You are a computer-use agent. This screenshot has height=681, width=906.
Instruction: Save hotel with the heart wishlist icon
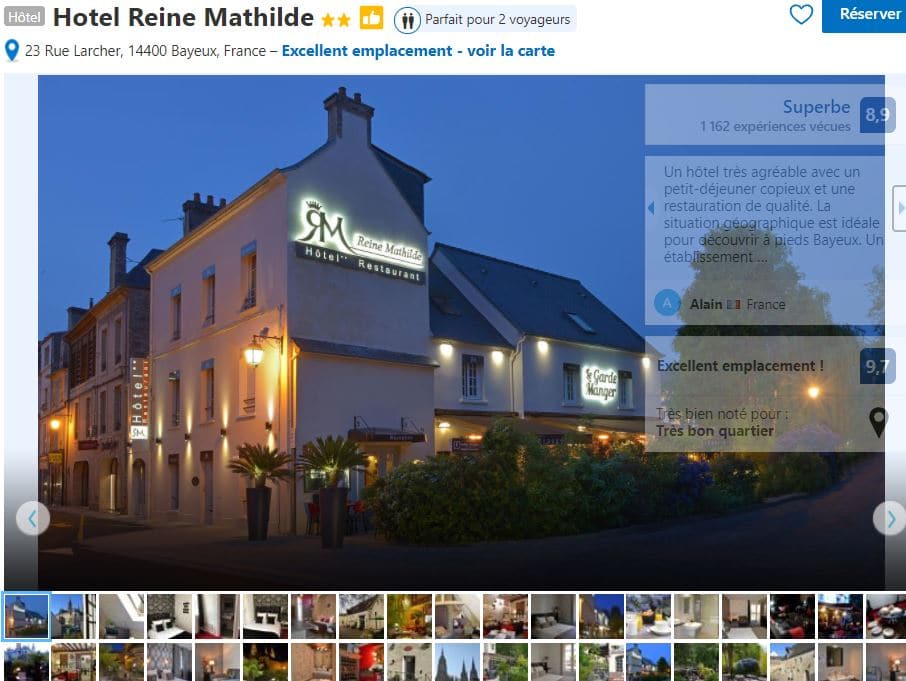tap(801, 14)
